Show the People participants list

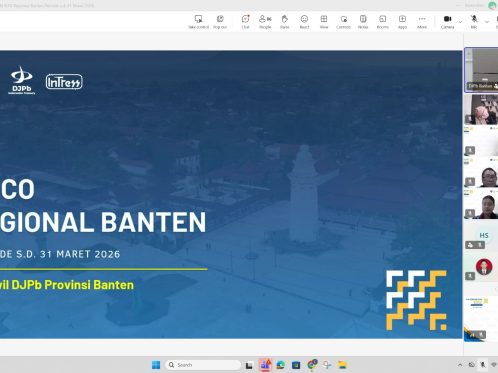(265, 22)
